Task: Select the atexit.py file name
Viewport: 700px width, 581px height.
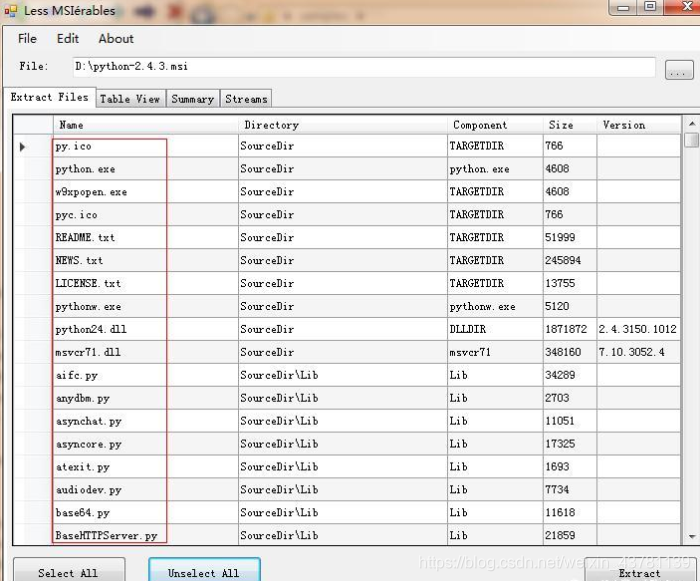Action: [83, 467]
